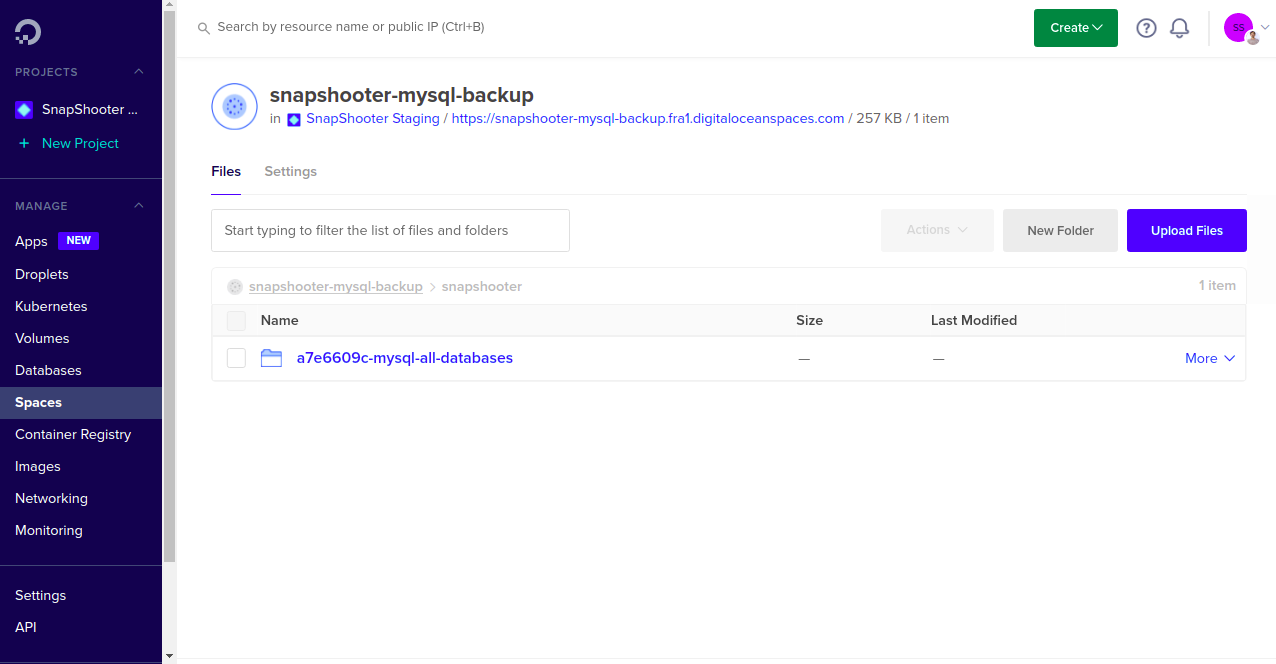Open Databases in the sidebar
This screenshot has width=1276, height=664.
(48, 370)
